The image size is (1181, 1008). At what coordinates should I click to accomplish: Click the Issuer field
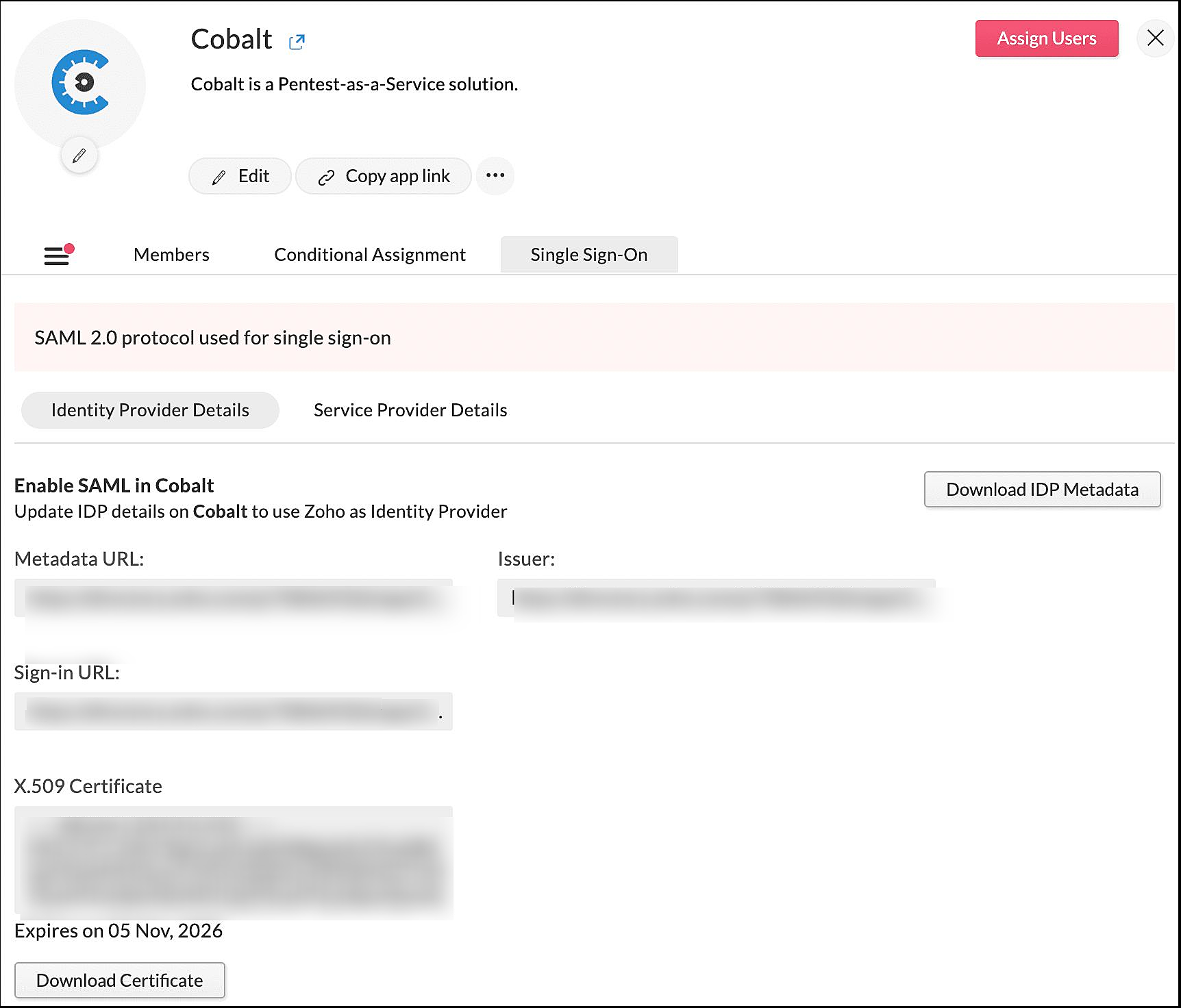pos(717,598)
